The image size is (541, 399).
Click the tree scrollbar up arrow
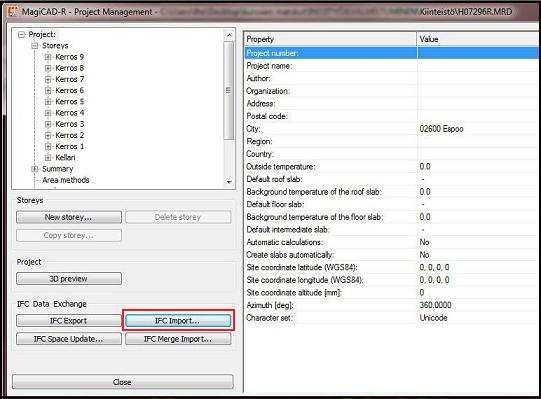coord(229,35)
